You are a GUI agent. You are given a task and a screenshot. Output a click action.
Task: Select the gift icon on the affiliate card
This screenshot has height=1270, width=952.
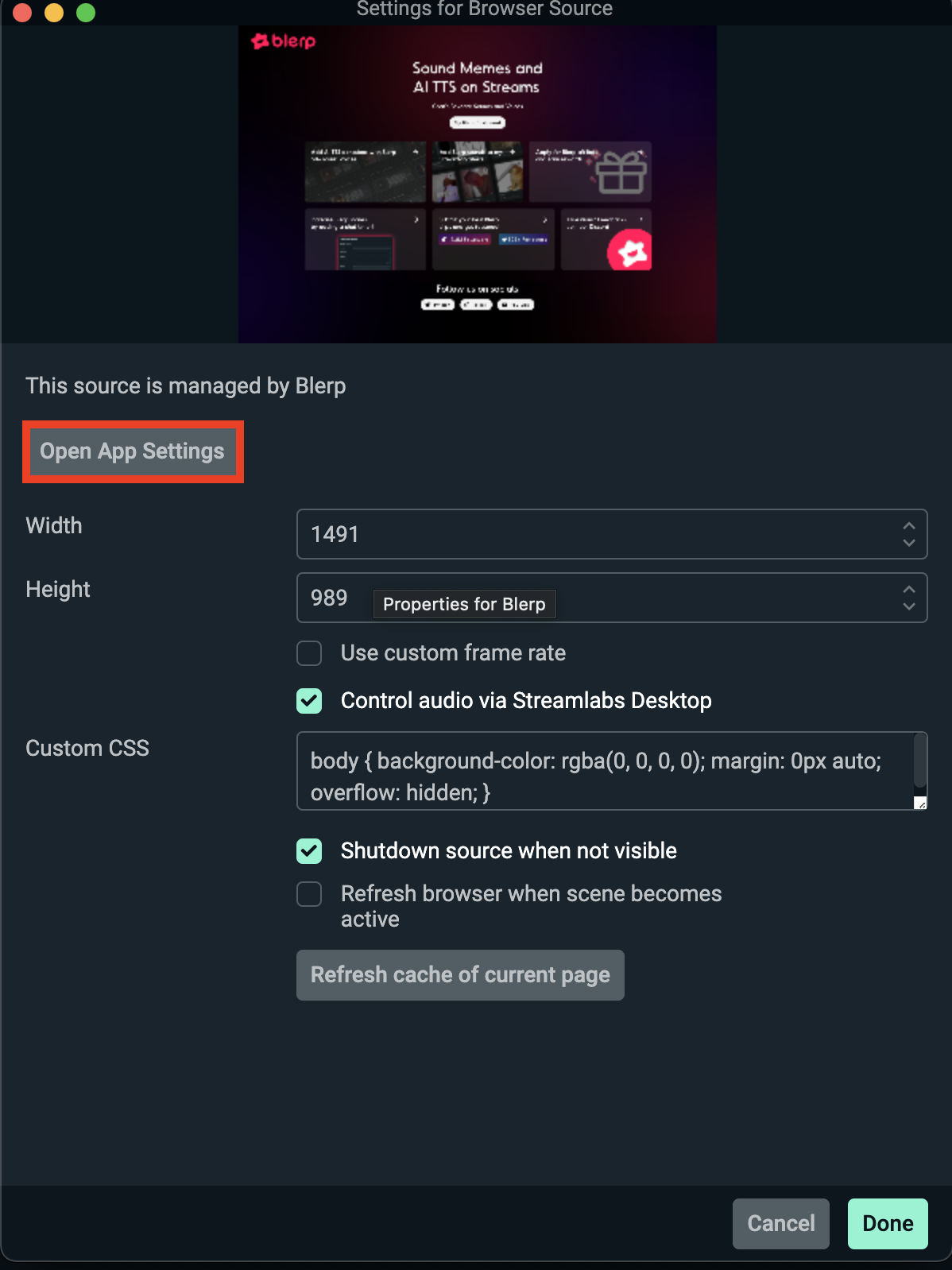[x=620, y=173]
